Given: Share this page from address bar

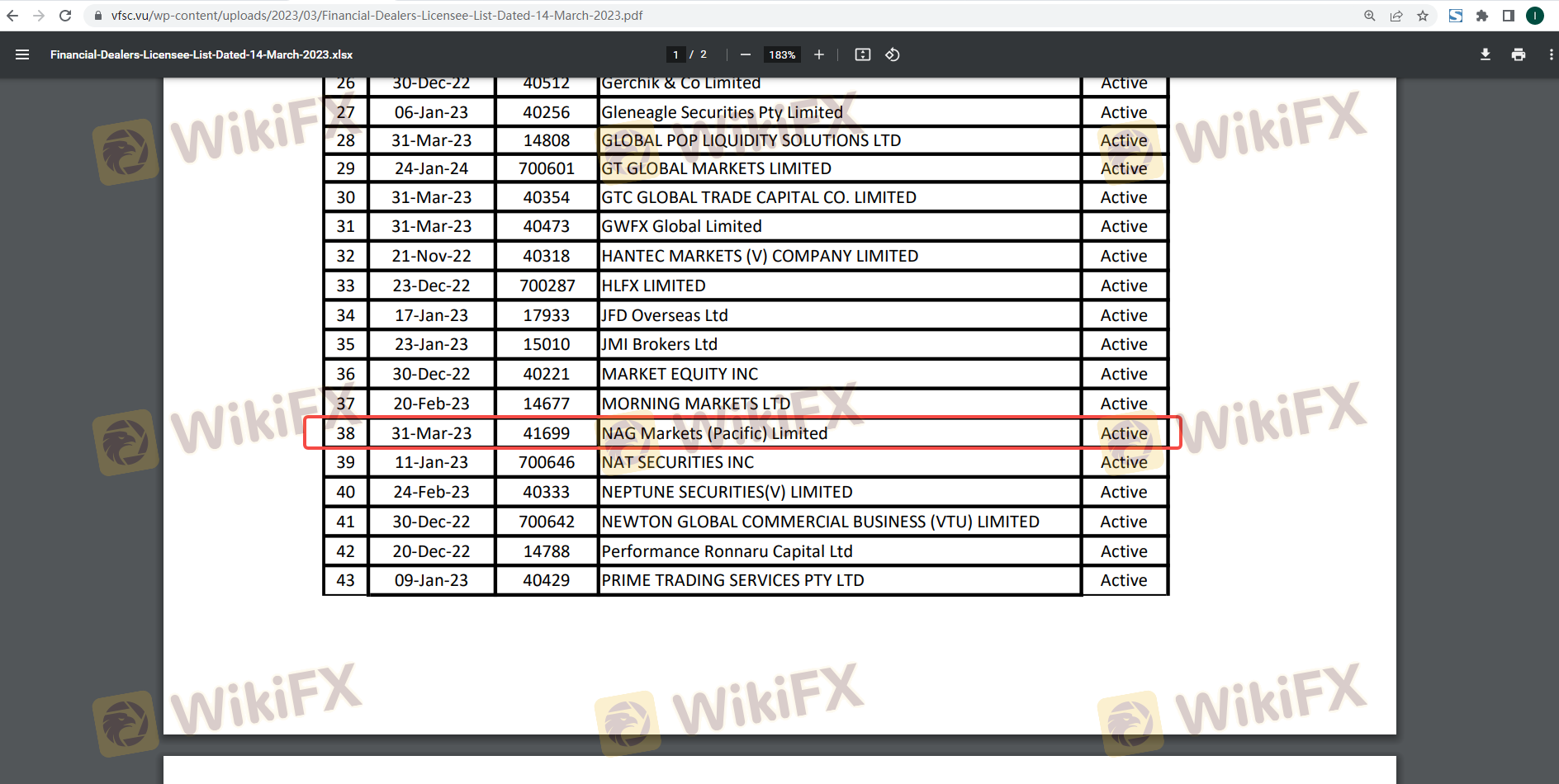Looking at the screenshot, I should 1396,16.
